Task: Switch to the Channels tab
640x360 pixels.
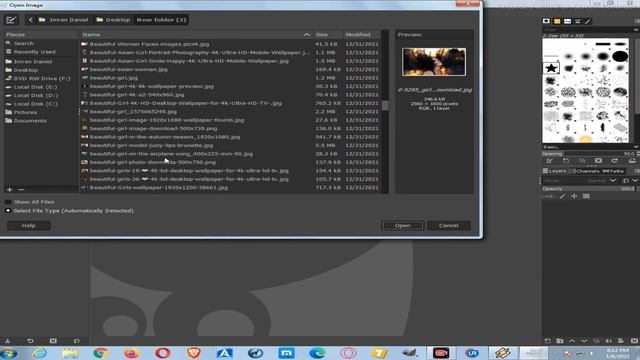Action: click(584, 171)
